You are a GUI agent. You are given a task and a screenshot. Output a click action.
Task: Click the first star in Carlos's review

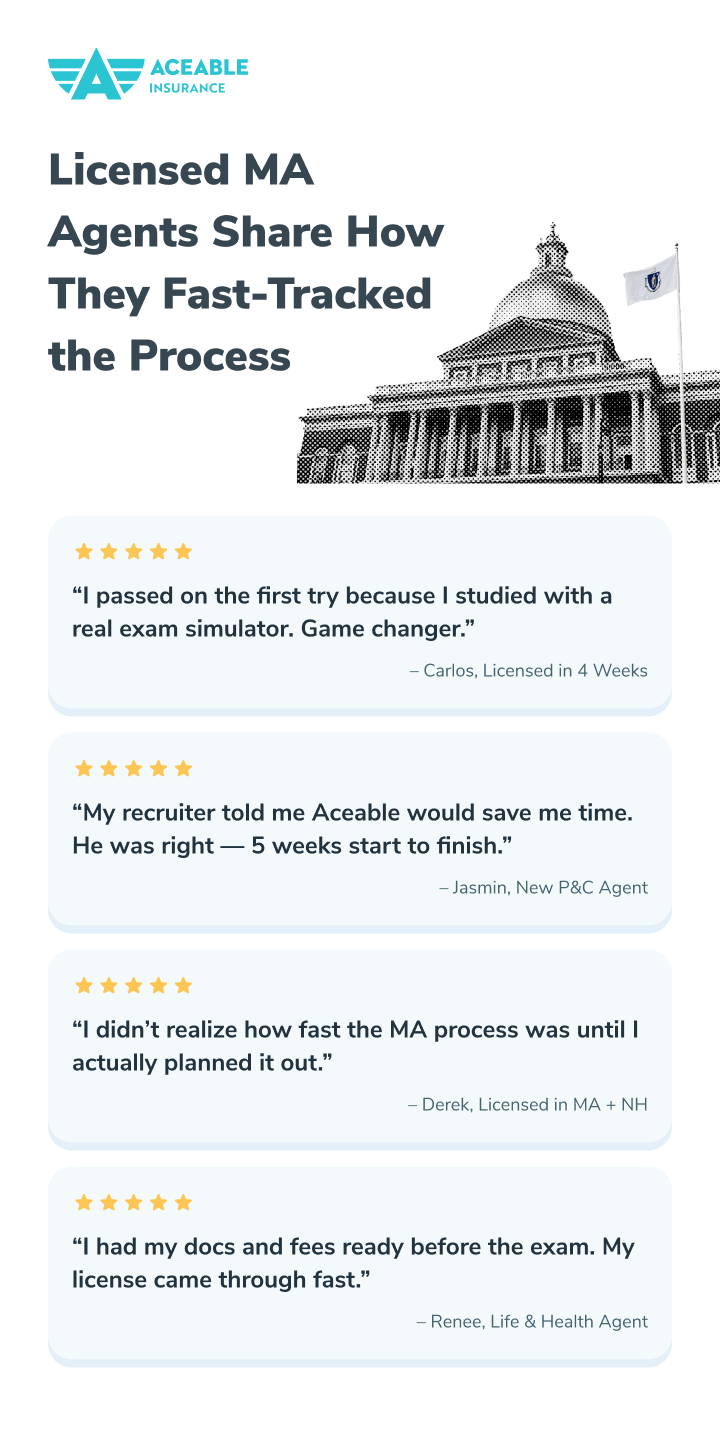pyautogui.click(x=84, y=551)
